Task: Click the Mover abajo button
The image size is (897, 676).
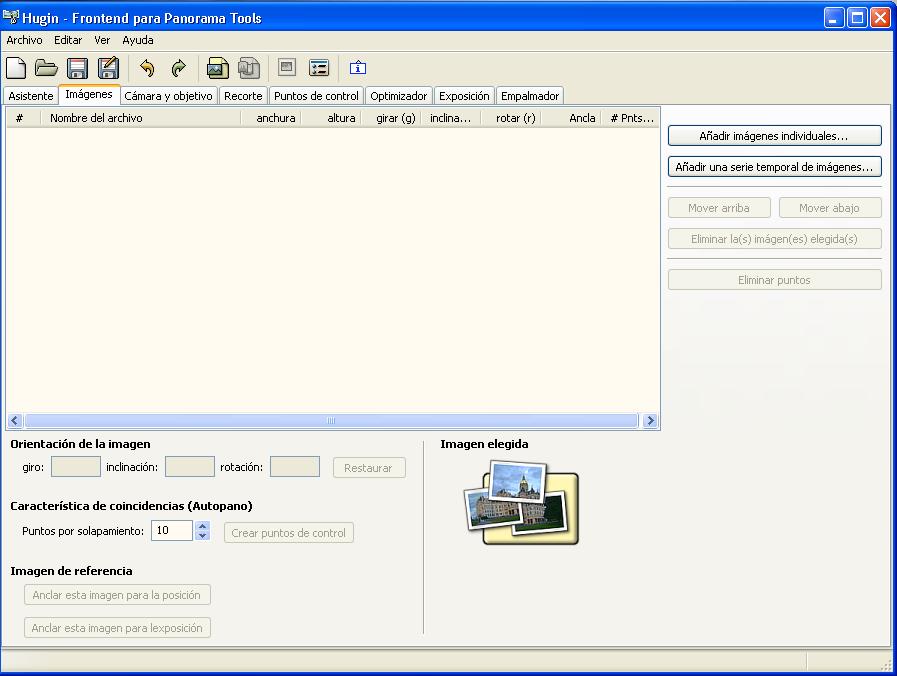Action: tap(830, 208)
